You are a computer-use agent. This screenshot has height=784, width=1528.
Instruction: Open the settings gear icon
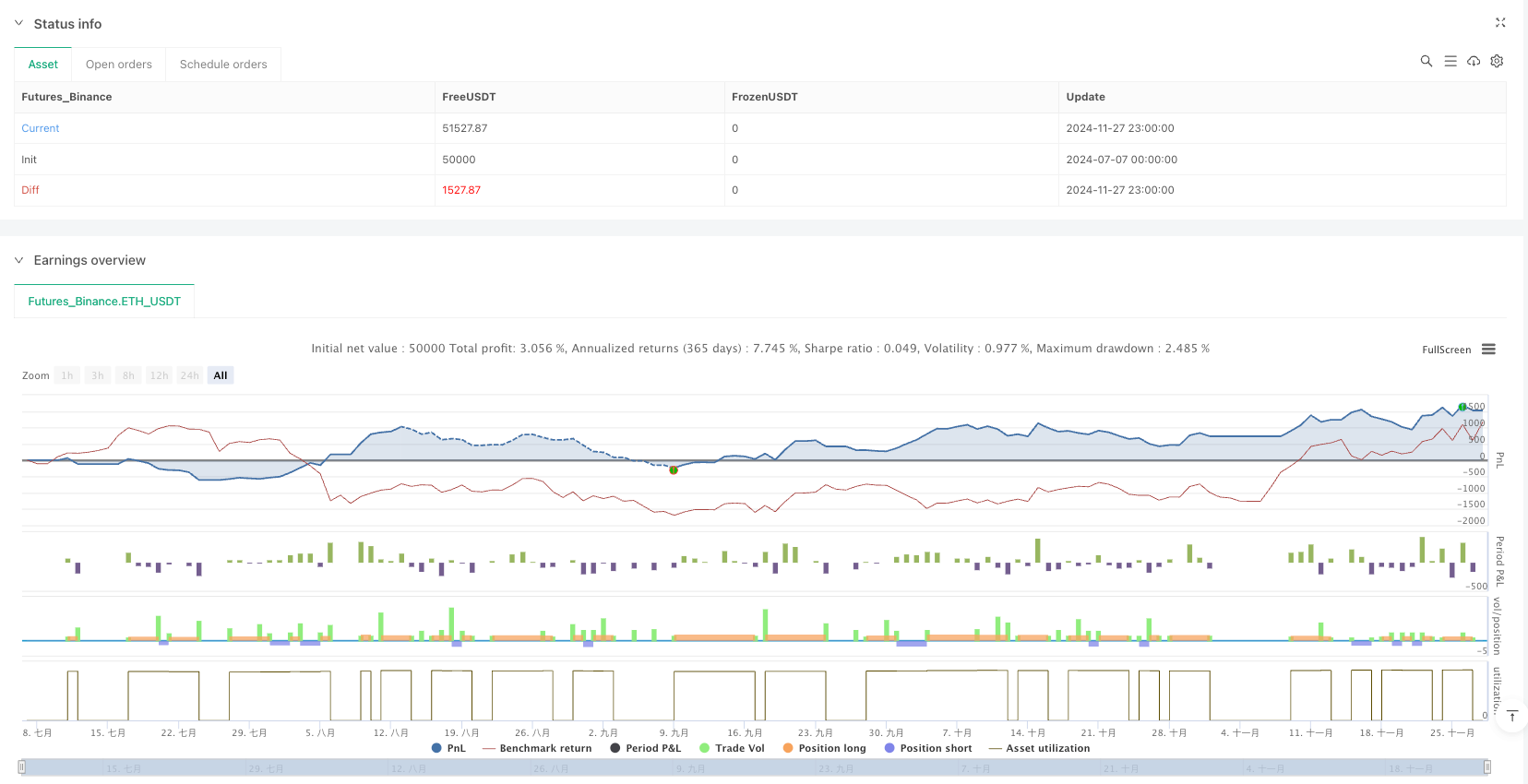click(x=1497, y=61)
